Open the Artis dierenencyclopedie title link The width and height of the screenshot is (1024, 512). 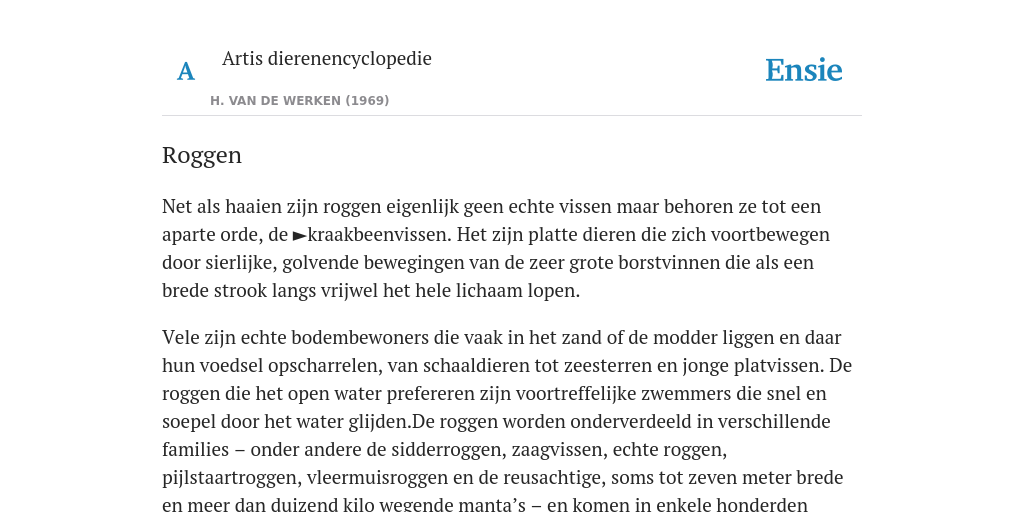click(327, 58)
